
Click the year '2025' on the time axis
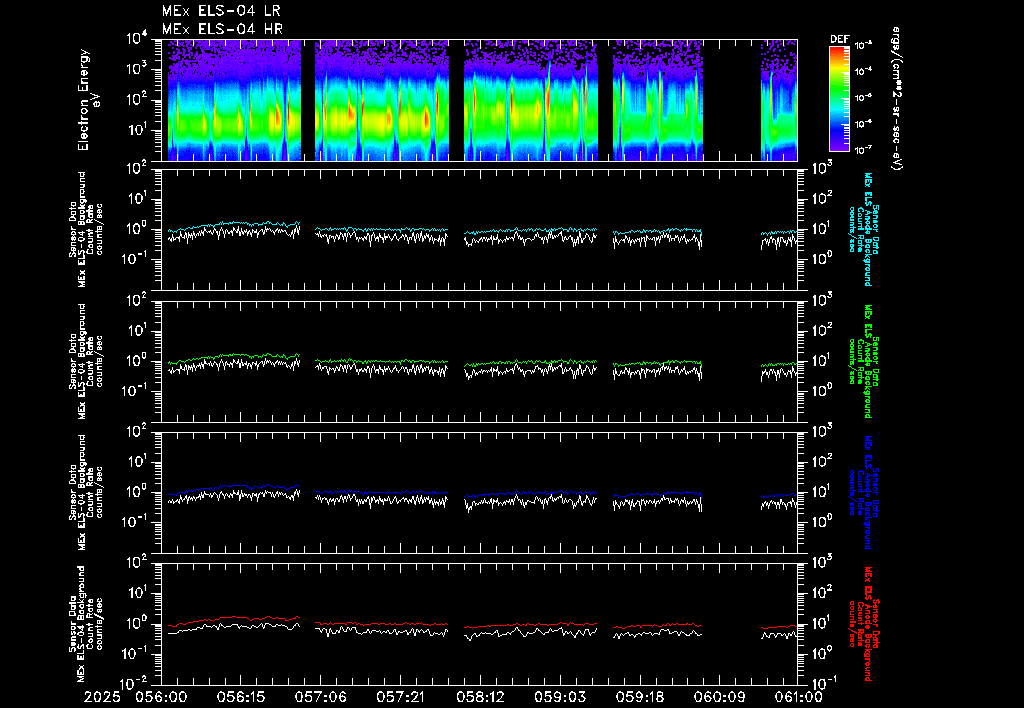(102, 697)
